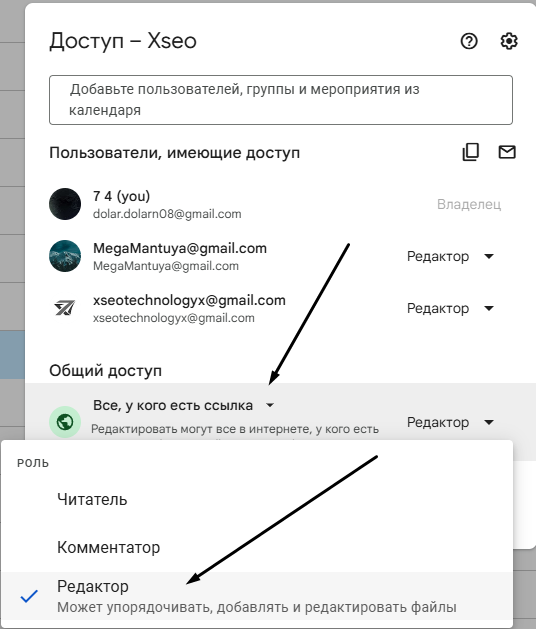The width and height of the screenshot is (536, 629).
Task: Open the 'Все, у кого есть ссылка' dropdown
Action: point(184,405)
